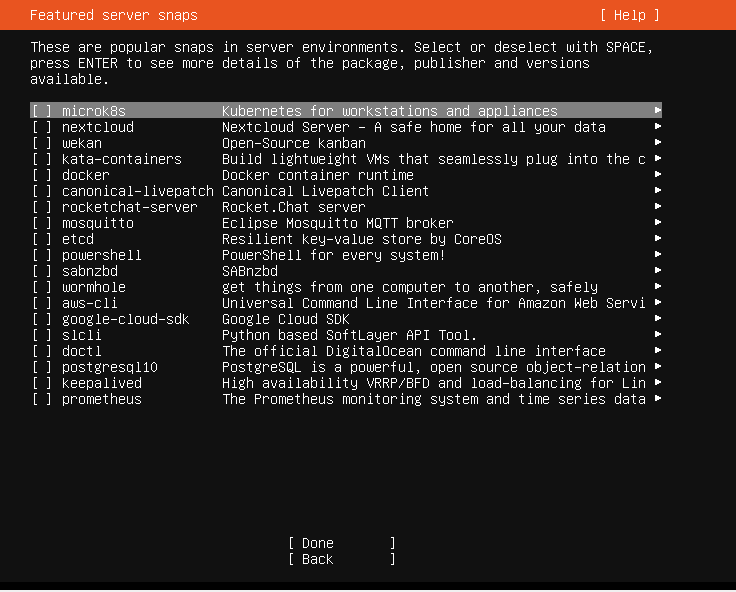
Task: Toggle the slcli snap checkbox
Action: click(x=42, y=334)
